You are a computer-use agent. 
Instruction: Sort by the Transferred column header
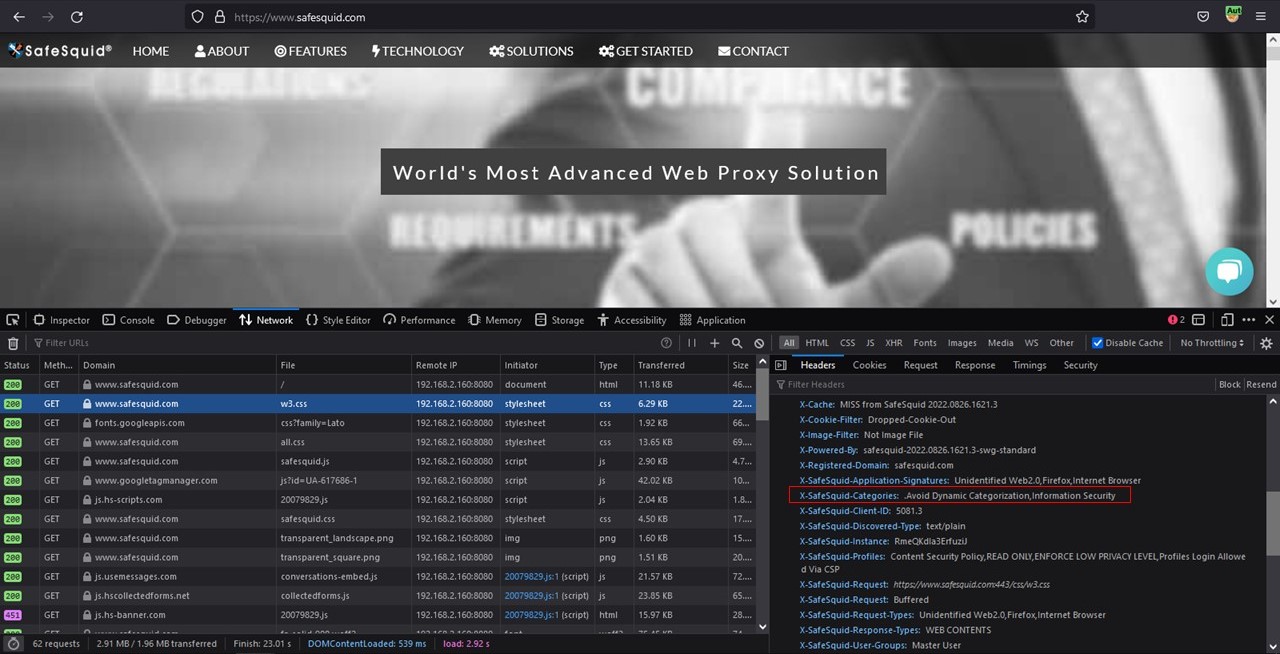click(x=679, y=365)
